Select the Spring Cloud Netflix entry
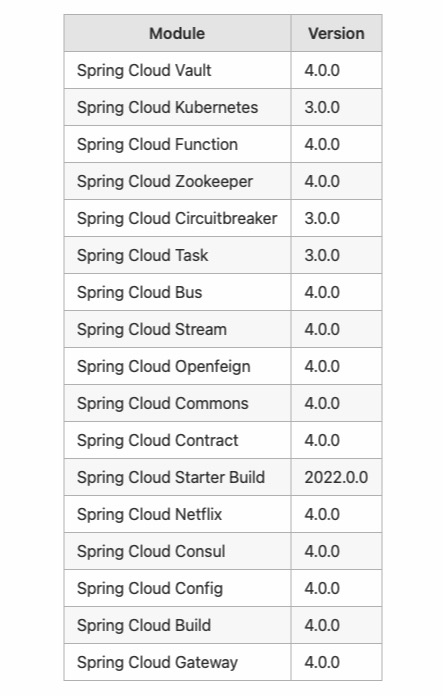The image size is (443, 696). (178, 514)
